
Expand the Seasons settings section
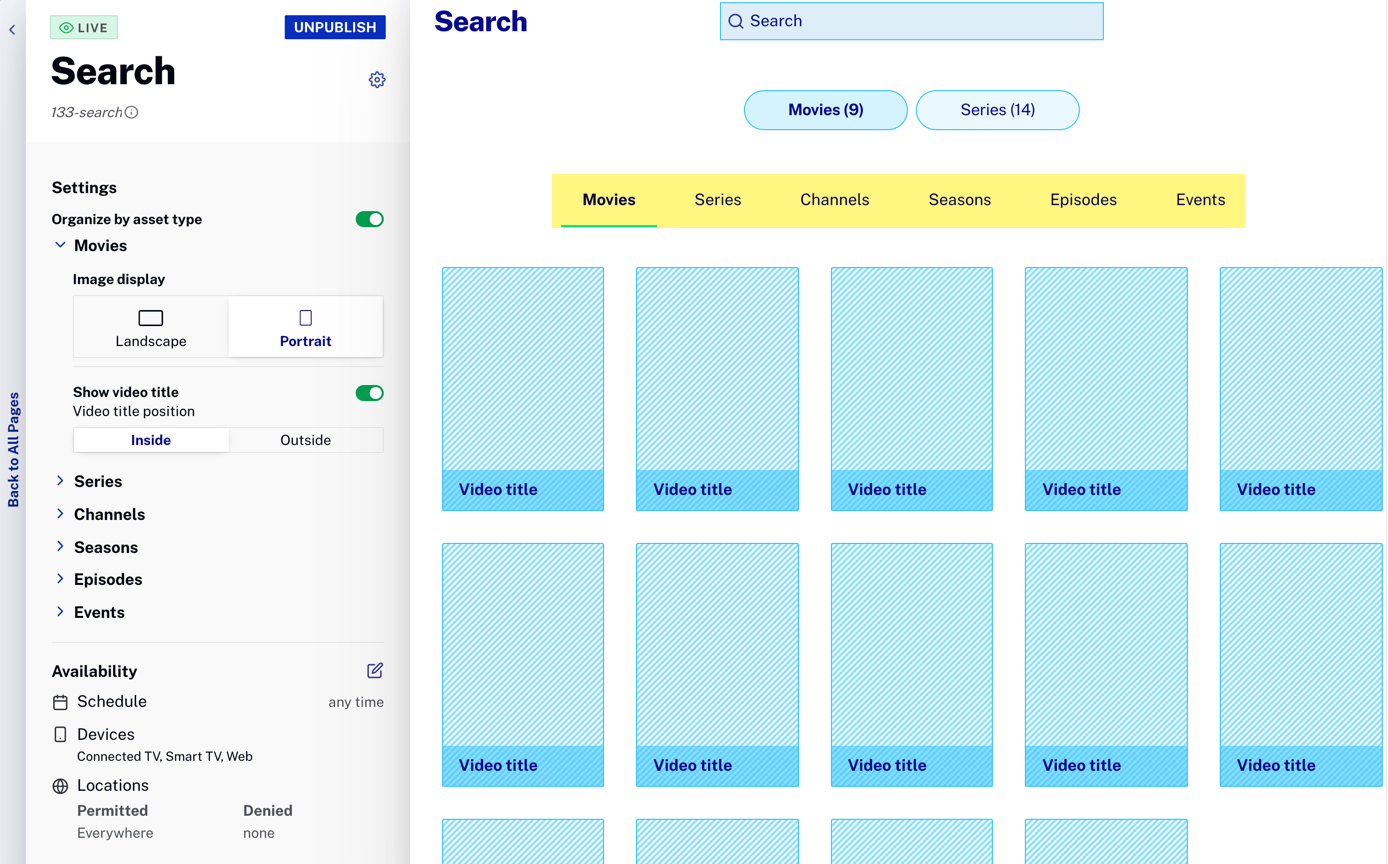point(96,547)
